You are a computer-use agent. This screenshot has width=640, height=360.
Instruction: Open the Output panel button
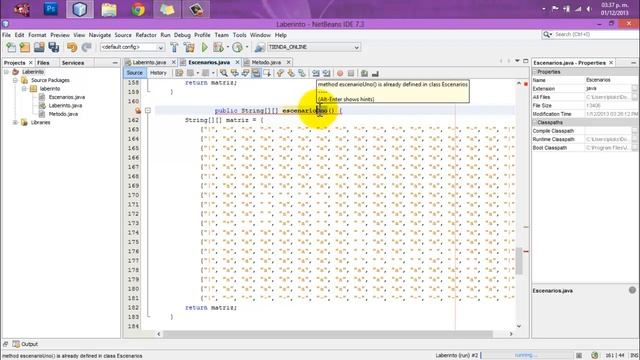pos(25,344)
